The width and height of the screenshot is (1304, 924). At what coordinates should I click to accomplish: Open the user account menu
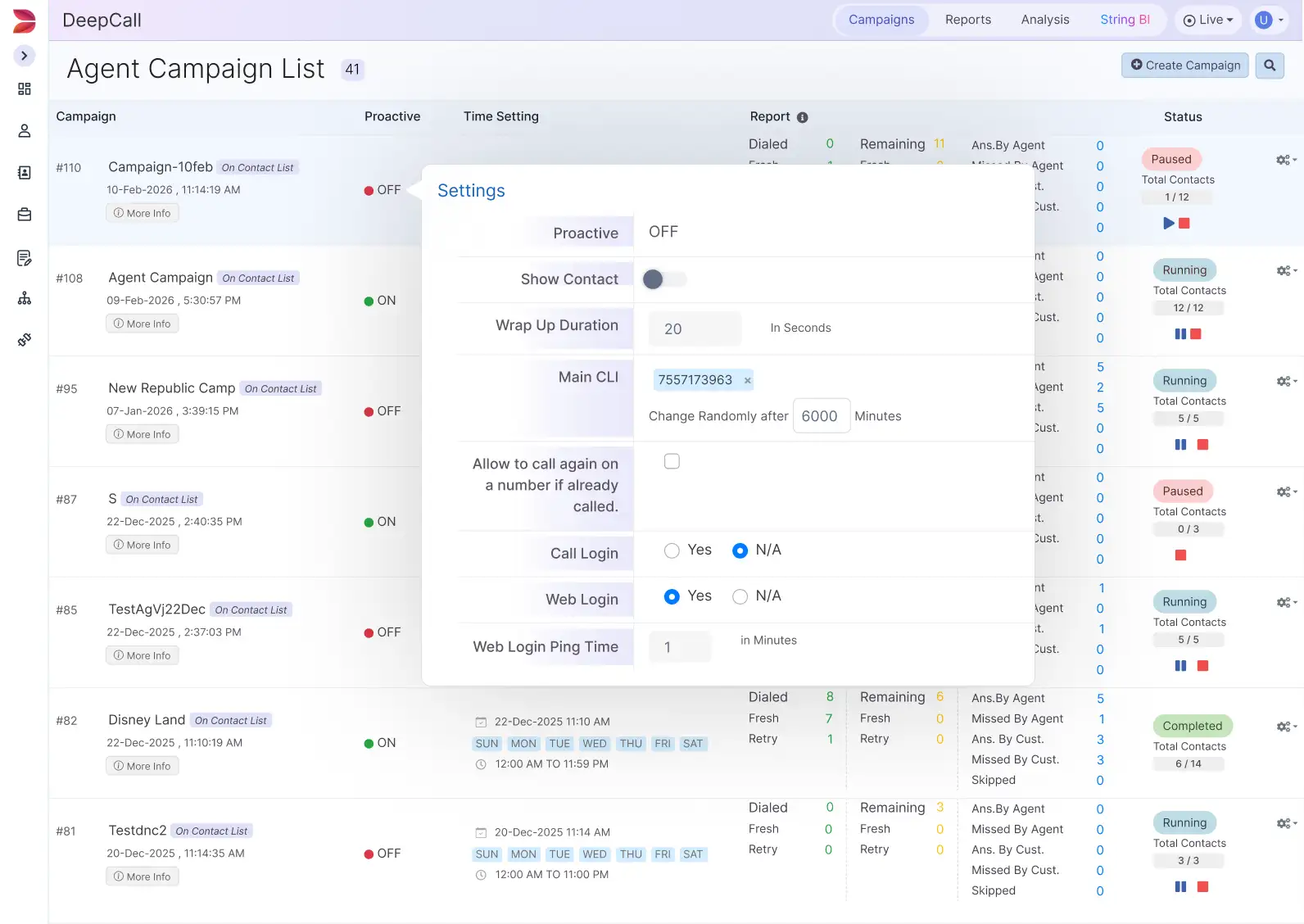pos(1269,20)
